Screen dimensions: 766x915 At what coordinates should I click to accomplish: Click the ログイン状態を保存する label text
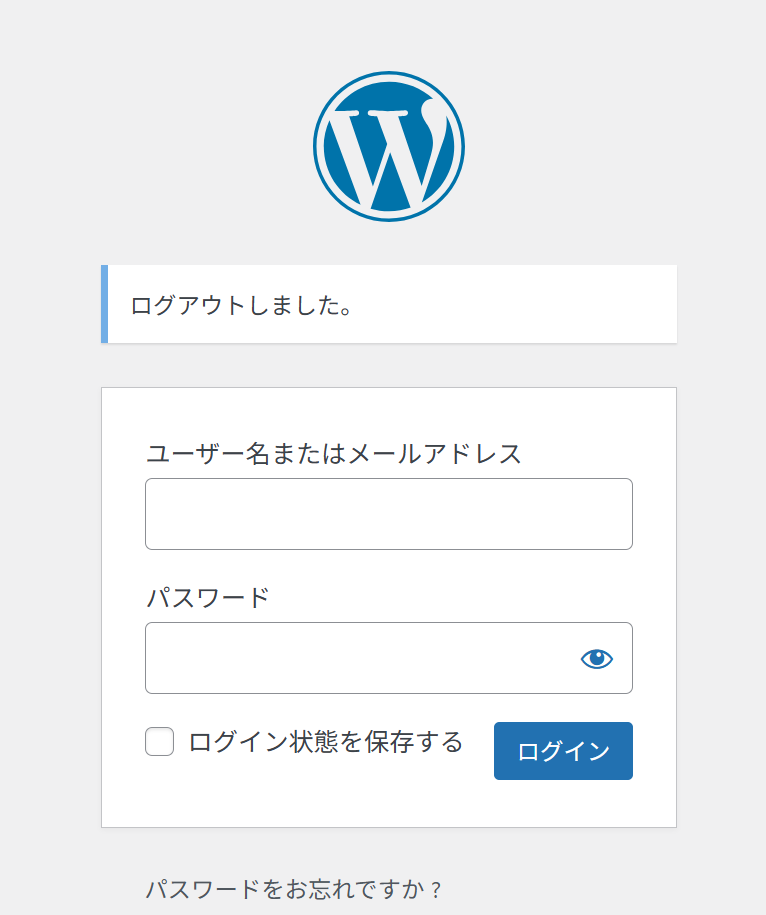pos(326,742)
